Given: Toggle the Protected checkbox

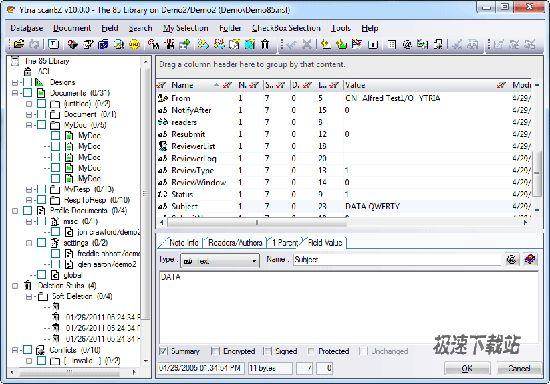Looking at the screenshot, I should click(311, 351).
